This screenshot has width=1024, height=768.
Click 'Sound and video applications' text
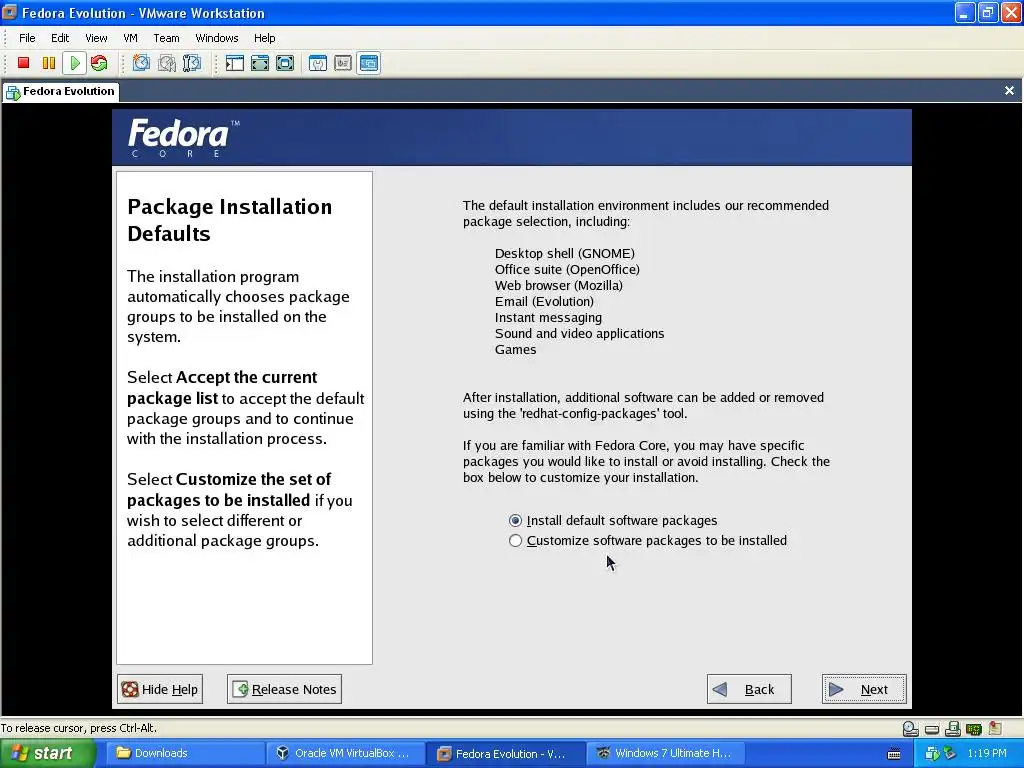(579, 334)
